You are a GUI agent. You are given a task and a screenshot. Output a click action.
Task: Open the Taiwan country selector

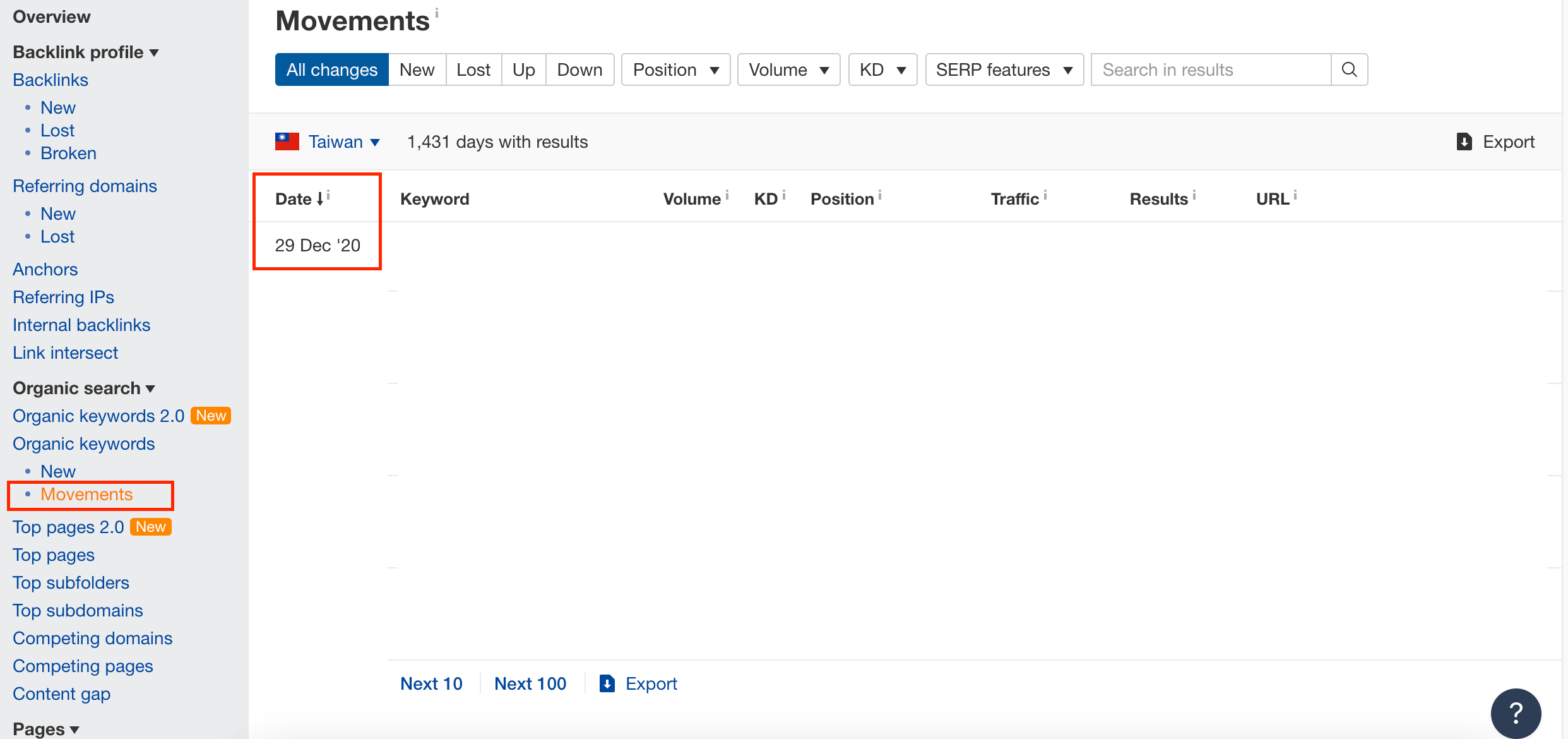pos(344,141)
